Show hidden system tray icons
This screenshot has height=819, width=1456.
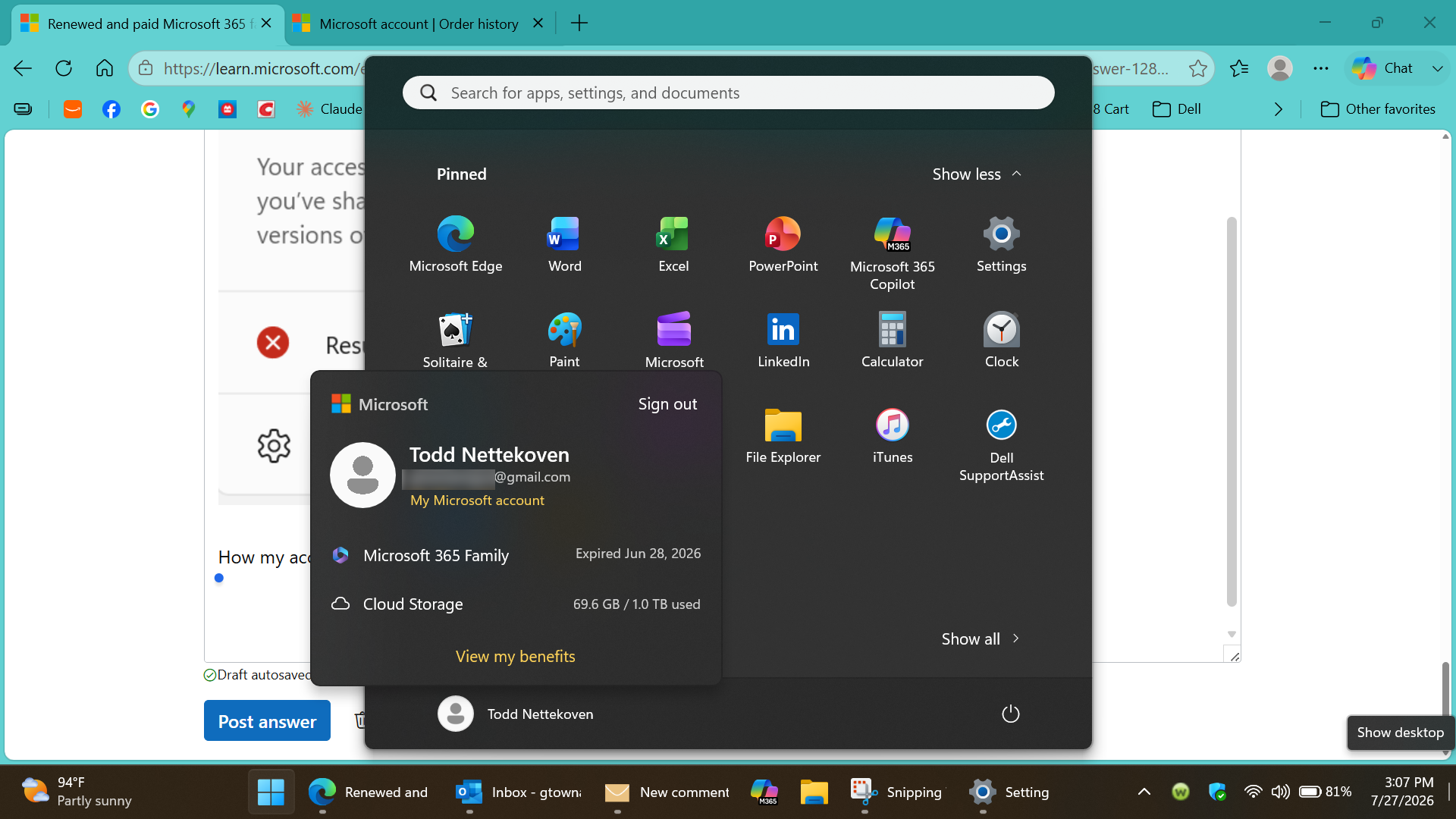(x=1144, y=792)
